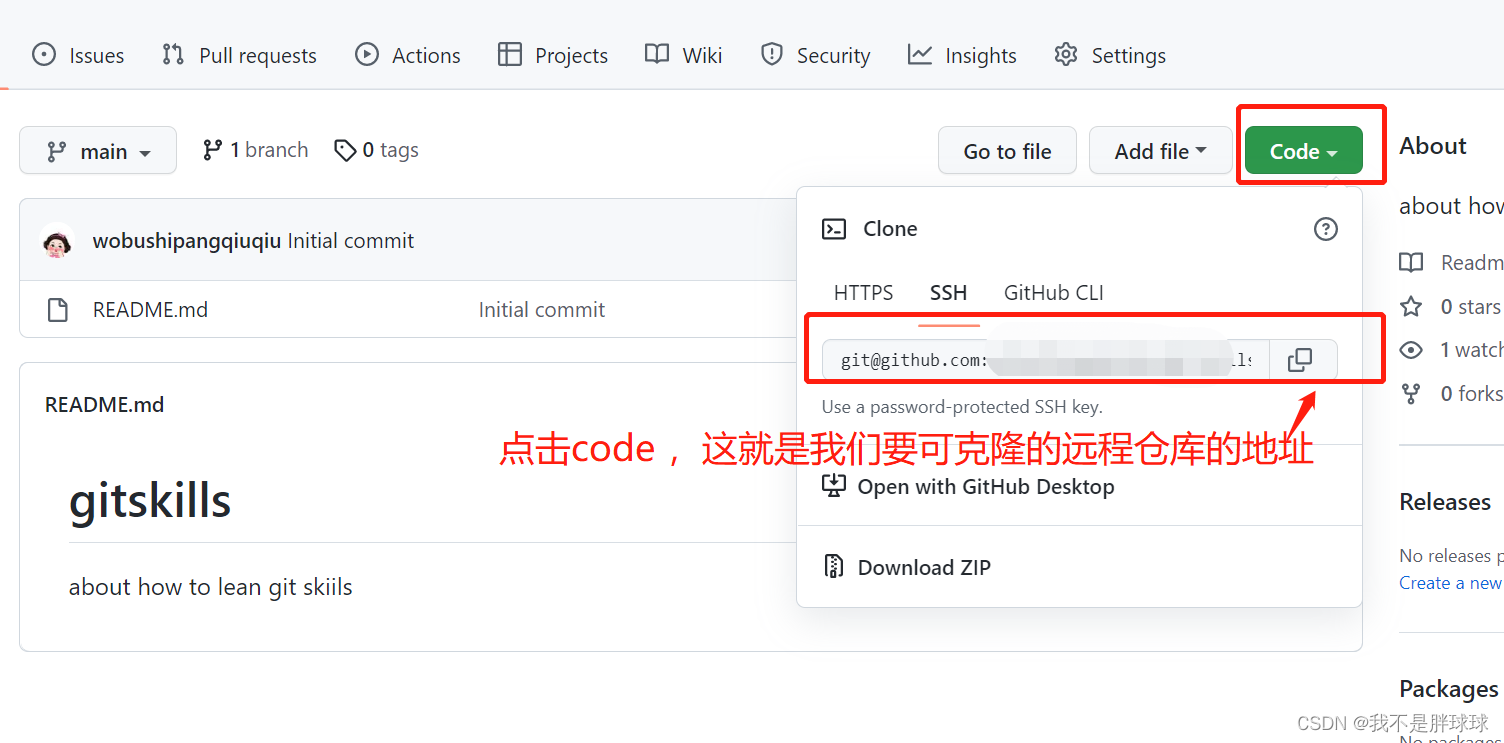Image resolution: width=1504 pixels, height=743 pixels.
Task: Toggle the green Code dropdown button
Action: [1304, 151]
